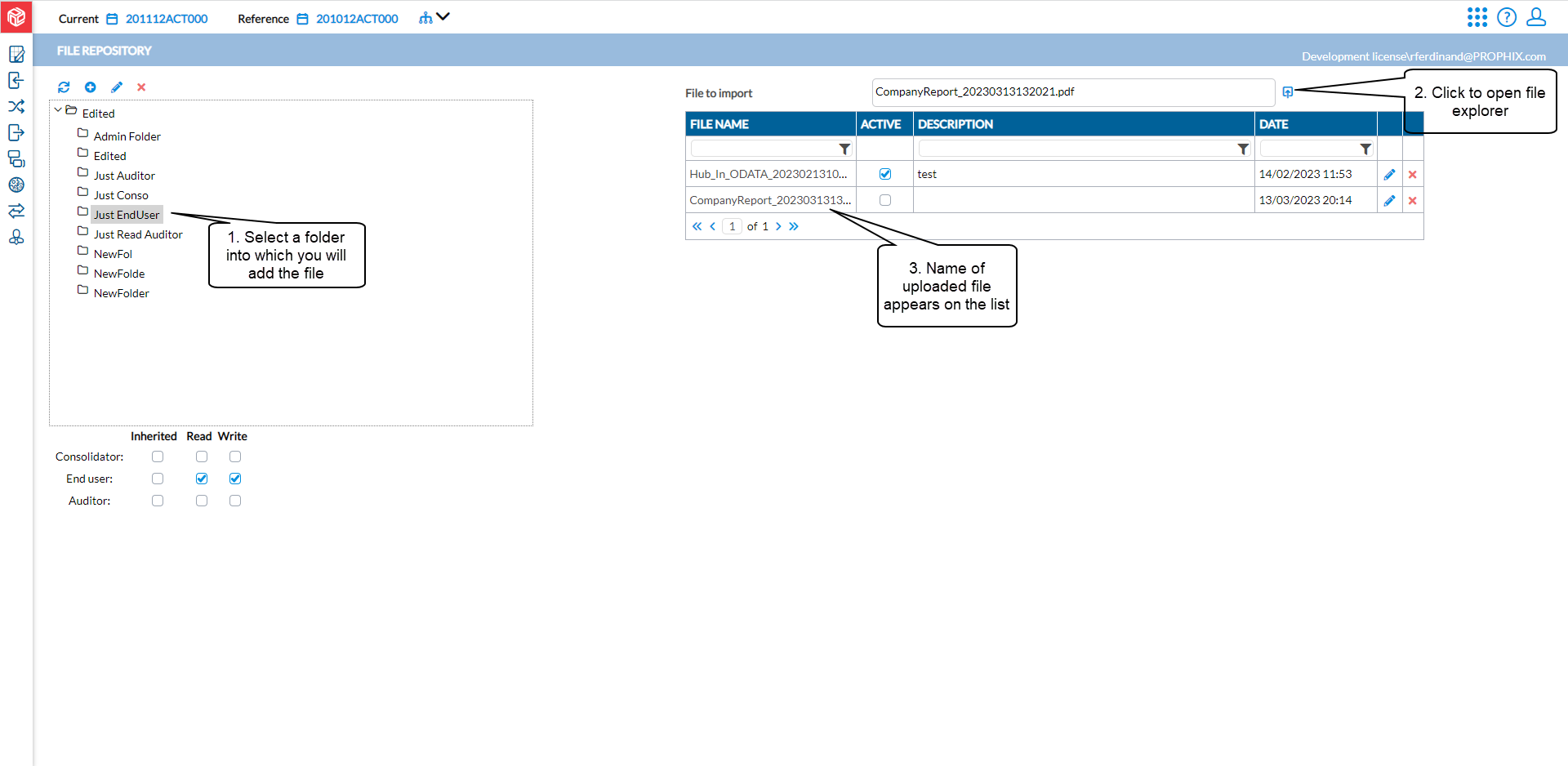Open the help question mark icon
This screenshot has width=1568, height=766.
(x=1507, y=17)
